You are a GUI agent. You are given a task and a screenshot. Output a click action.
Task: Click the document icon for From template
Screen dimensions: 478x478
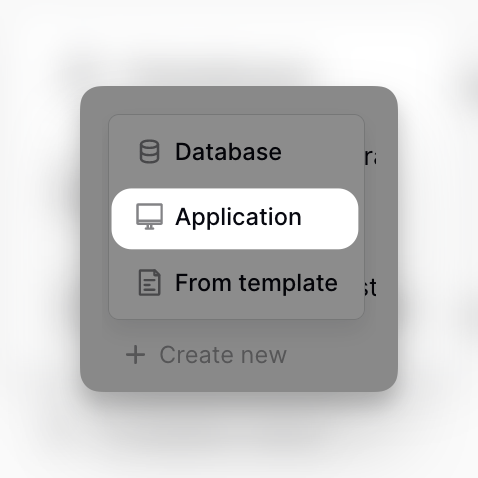click(149, 283)
